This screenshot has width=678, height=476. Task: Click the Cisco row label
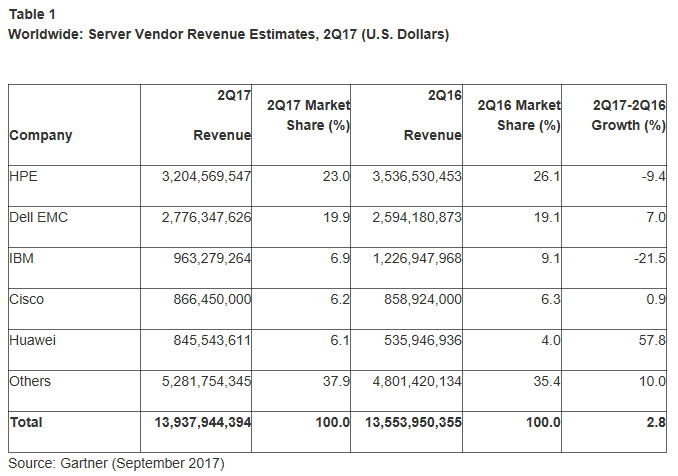point(26,299)
